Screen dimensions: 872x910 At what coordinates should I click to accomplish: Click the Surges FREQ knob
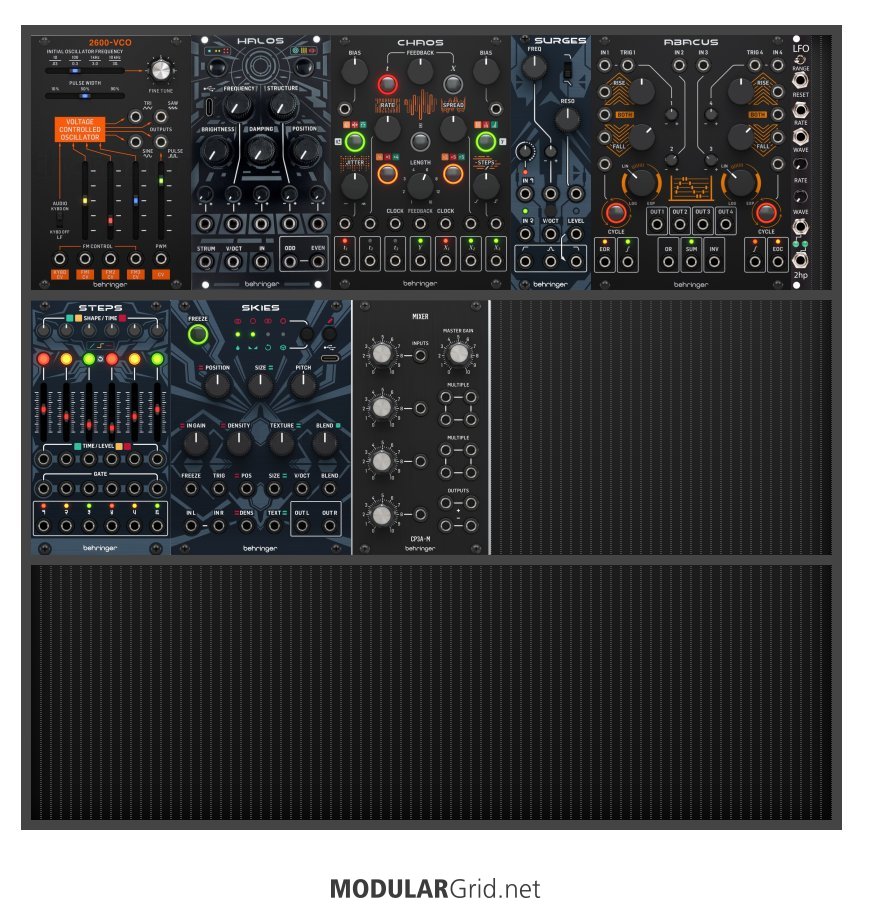[x=534, y=67]
